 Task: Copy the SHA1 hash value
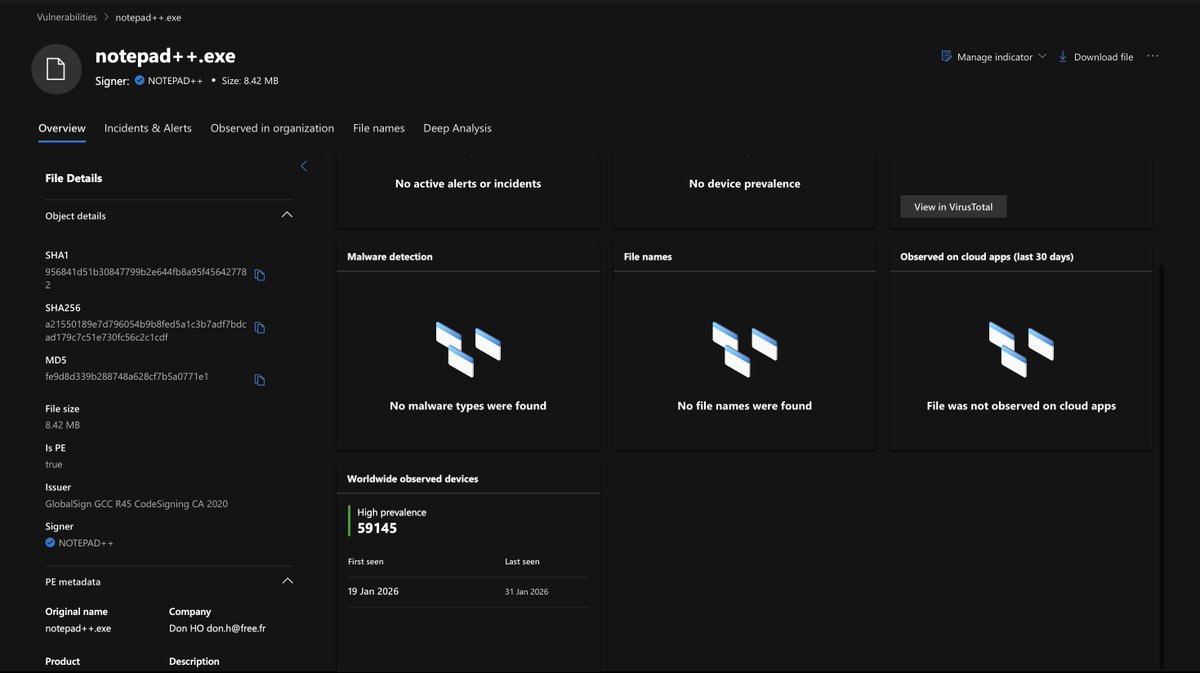260,275
